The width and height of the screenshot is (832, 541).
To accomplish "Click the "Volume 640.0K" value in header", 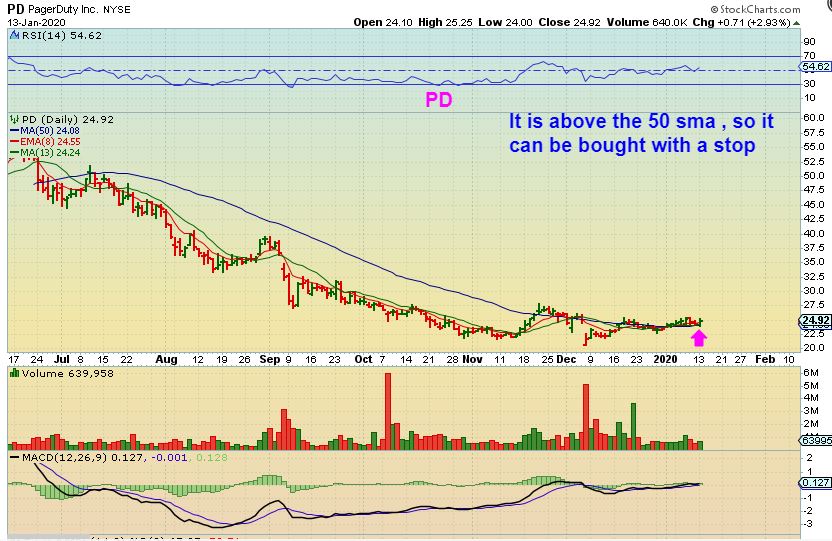I will tap(647, 22).
